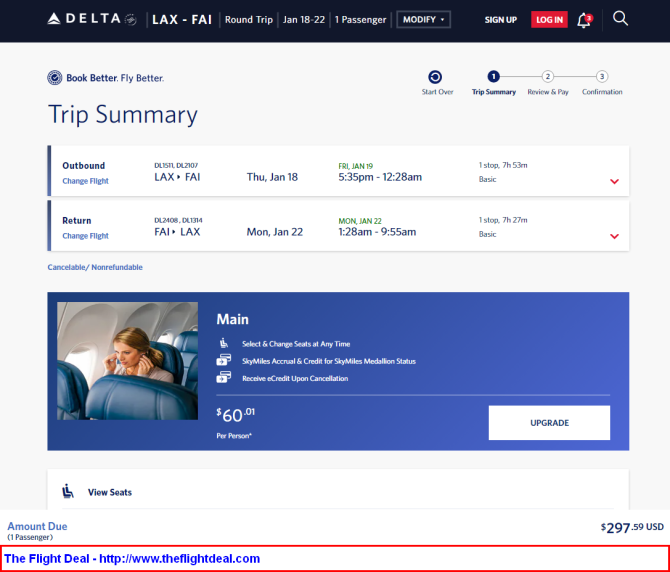Image resolution: width=670 pixels, height=572 pixels.
Task: Click the LAX - FAI route in header
Action: pyautogui.click(x=182, y=20)
